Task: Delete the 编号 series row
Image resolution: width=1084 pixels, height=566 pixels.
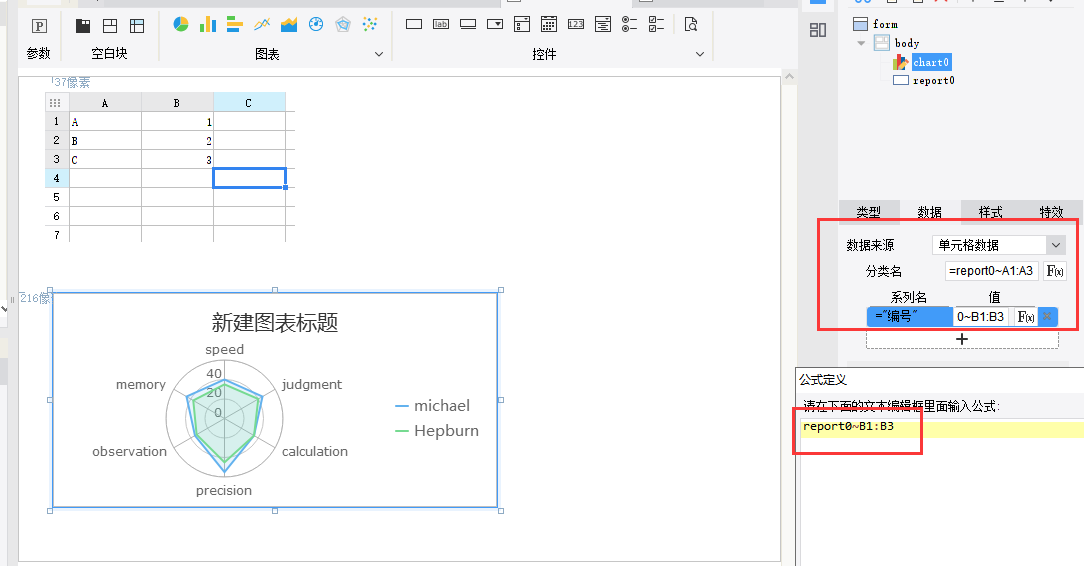Action: 1047,317
